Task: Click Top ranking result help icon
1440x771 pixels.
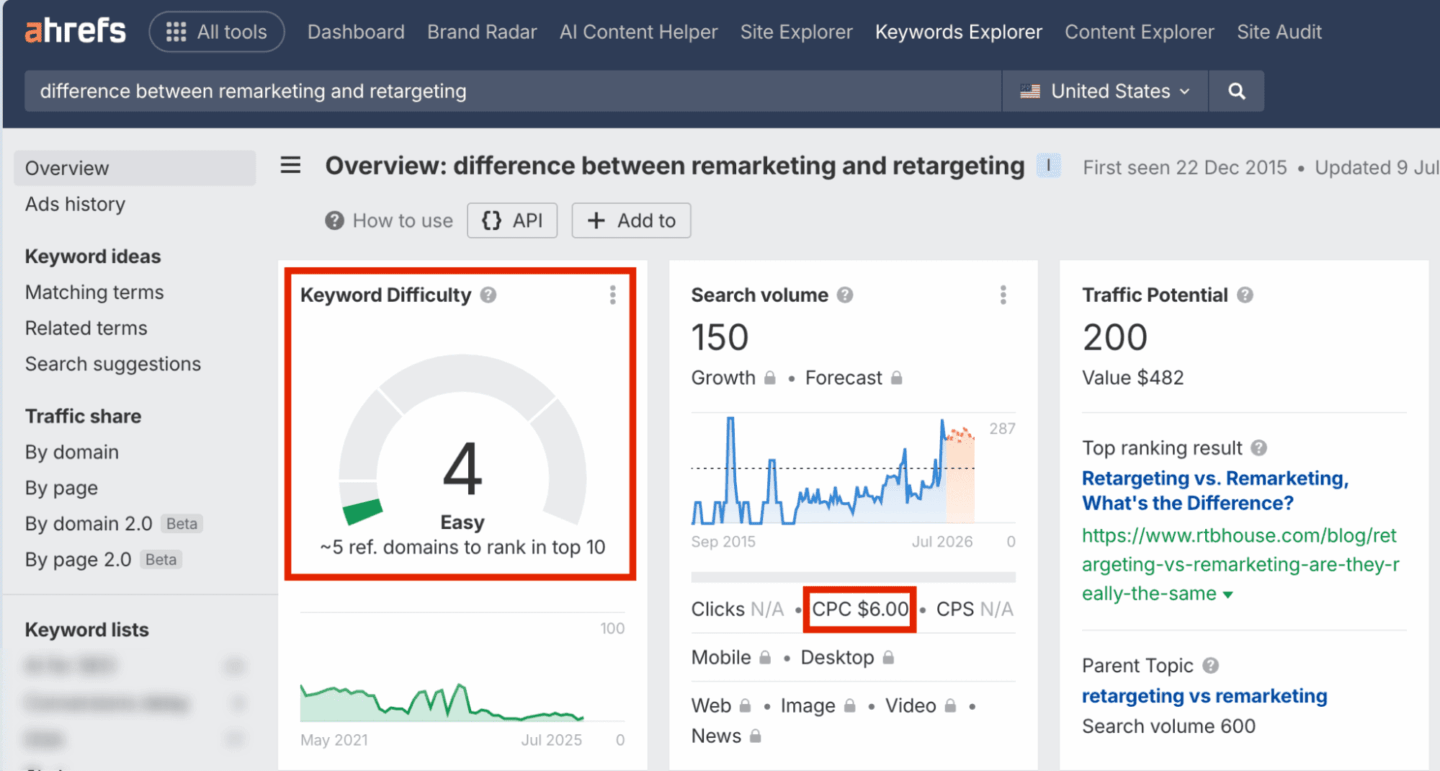Action: click(x=1259, y=448)
